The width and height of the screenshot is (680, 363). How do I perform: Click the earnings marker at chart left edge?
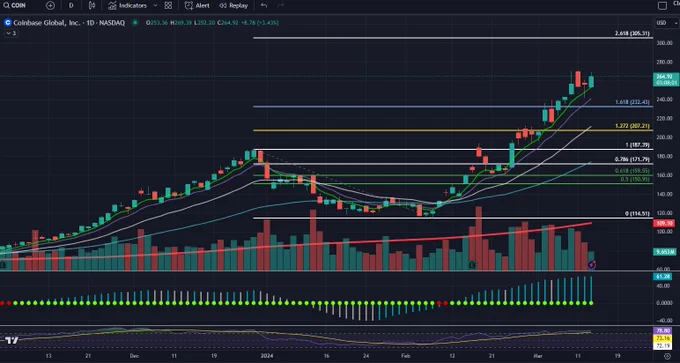(x=3, y=265)
